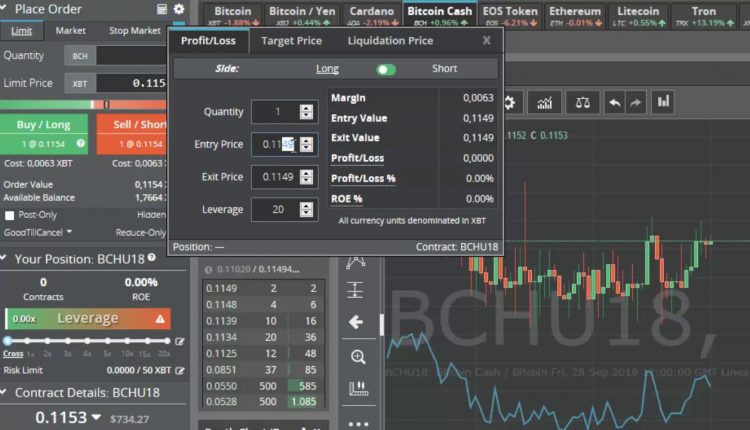Adjust Exit Price stepper arrows
The height and width of the screenshot is (430, 750).
[x=306, y=177]
